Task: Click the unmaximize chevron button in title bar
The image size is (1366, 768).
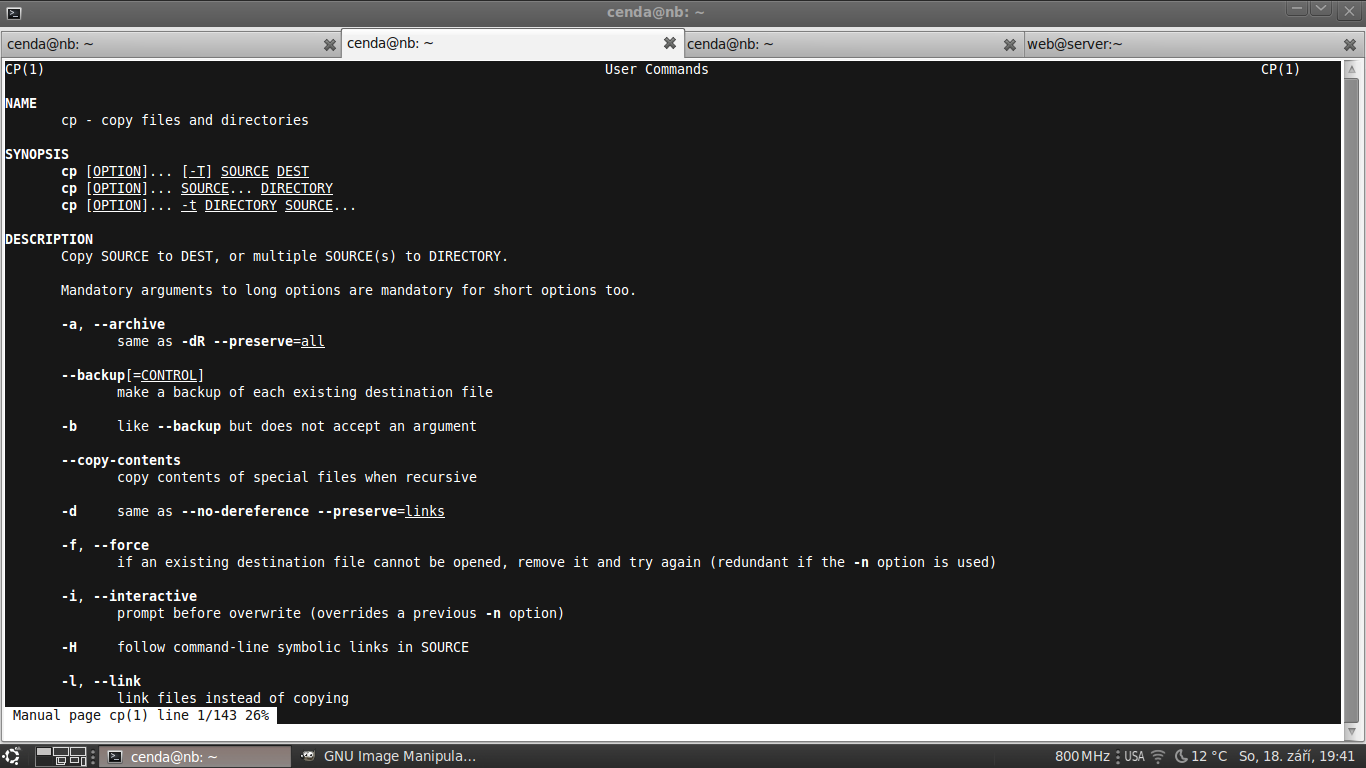Action: 1320,9
